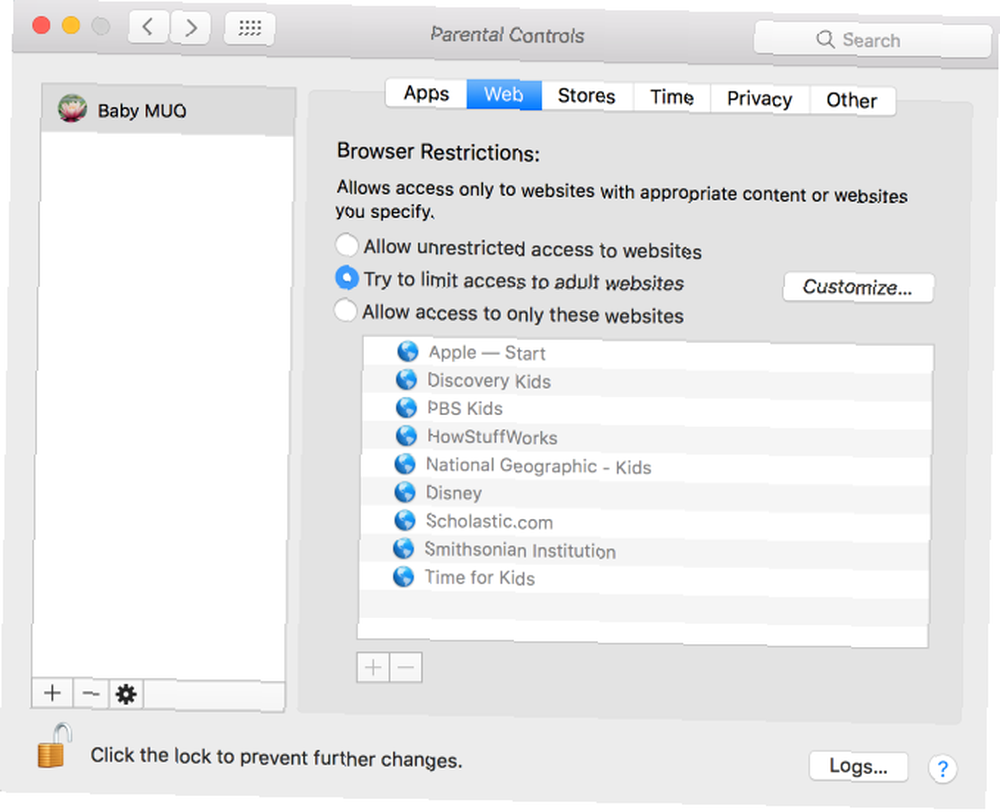The height and width of the screenshot is (812, 1000).
Task: Click the globe icon beside PBS Kids
Action: (406, 407)
